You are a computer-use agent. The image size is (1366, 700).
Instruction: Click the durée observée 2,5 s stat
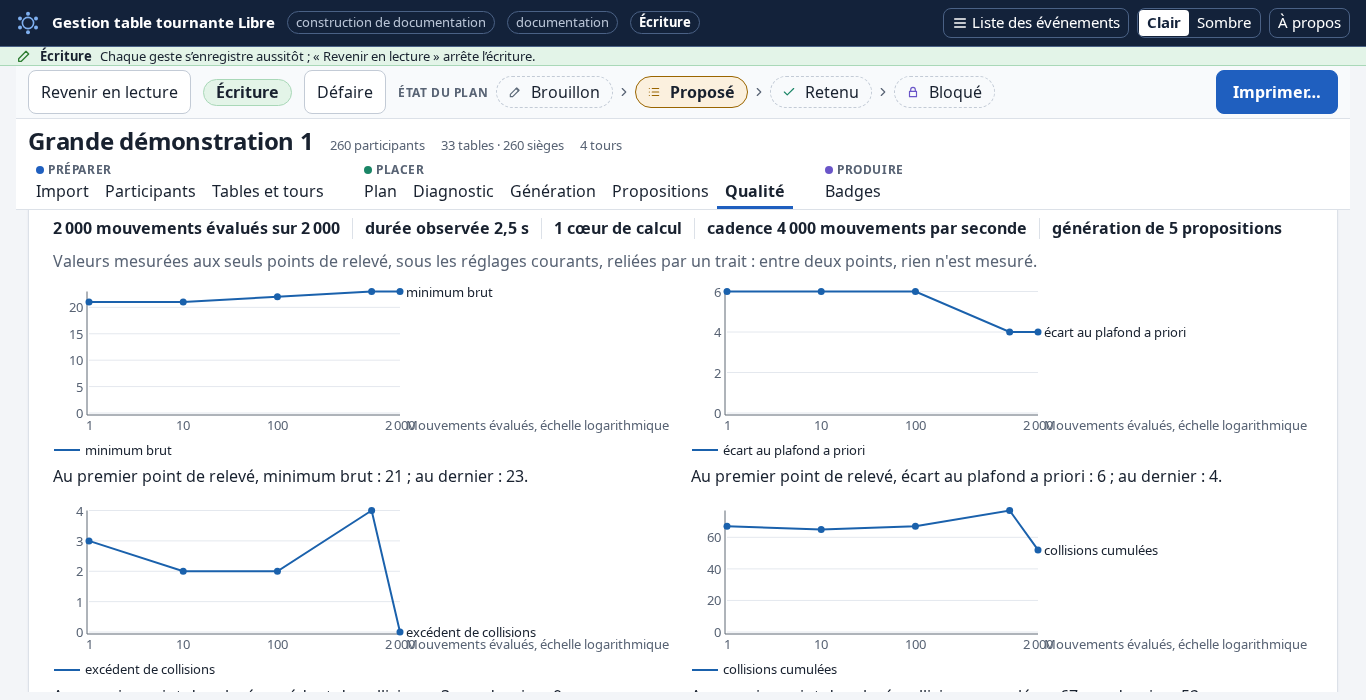(447, 228)
